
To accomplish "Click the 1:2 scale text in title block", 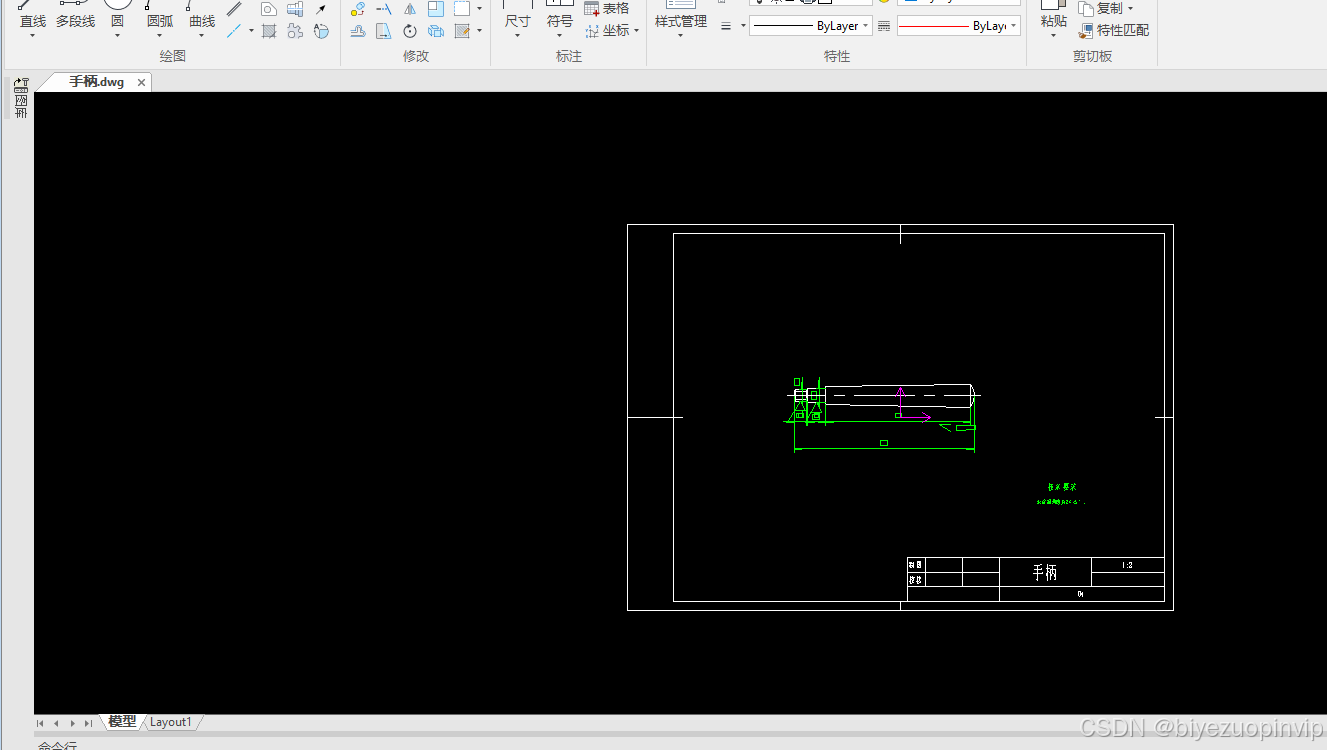I will tap(1127, 565).
